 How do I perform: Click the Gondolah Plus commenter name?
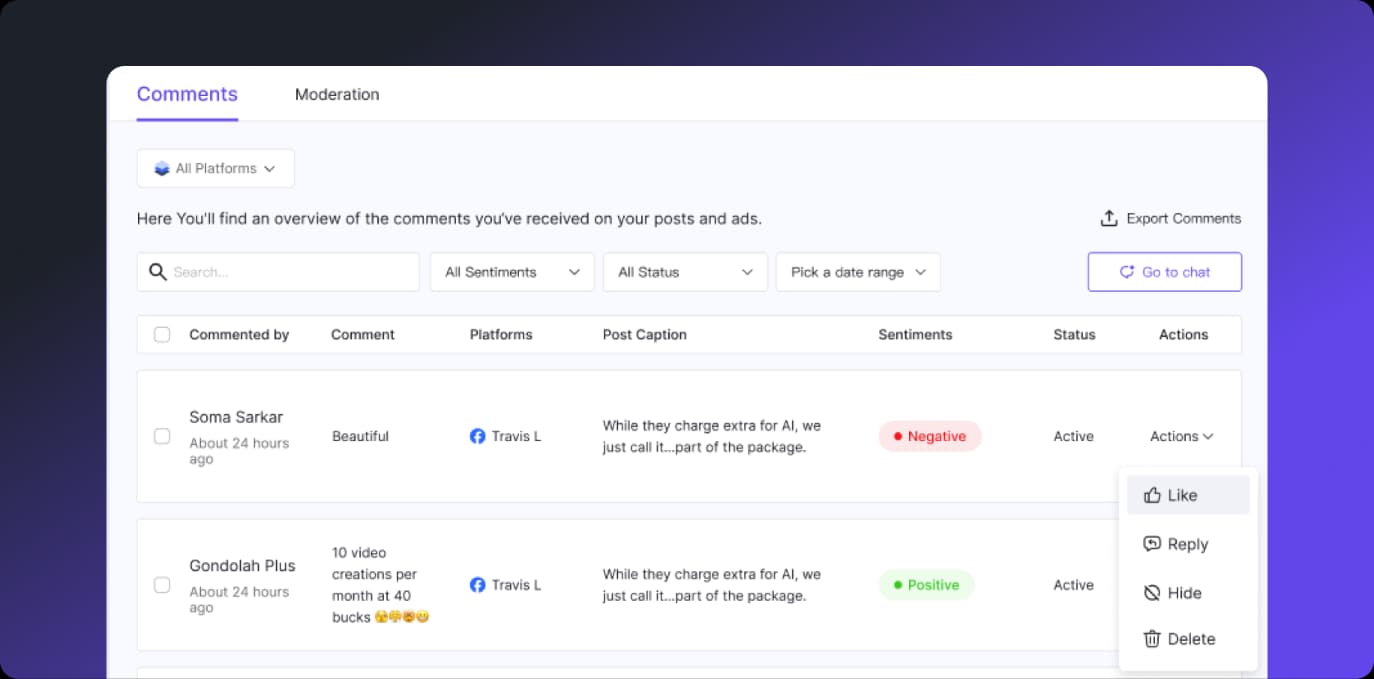[x=243, y=566]
